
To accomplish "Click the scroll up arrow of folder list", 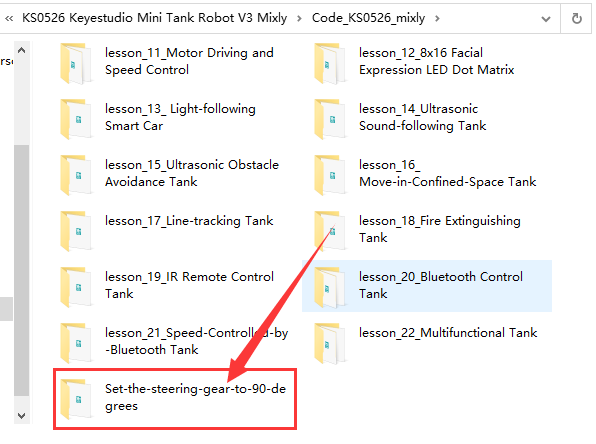I will click(22, 50).
